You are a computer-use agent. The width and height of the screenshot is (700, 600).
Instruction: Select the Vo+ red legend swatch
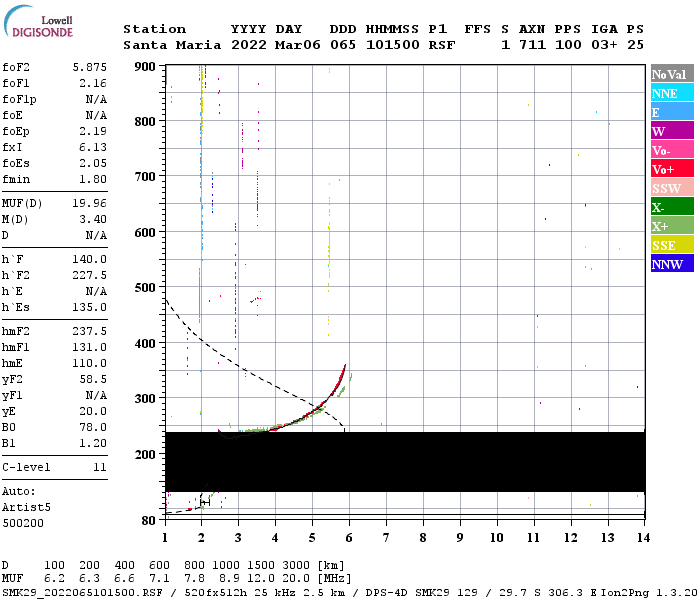click(672, 169)
